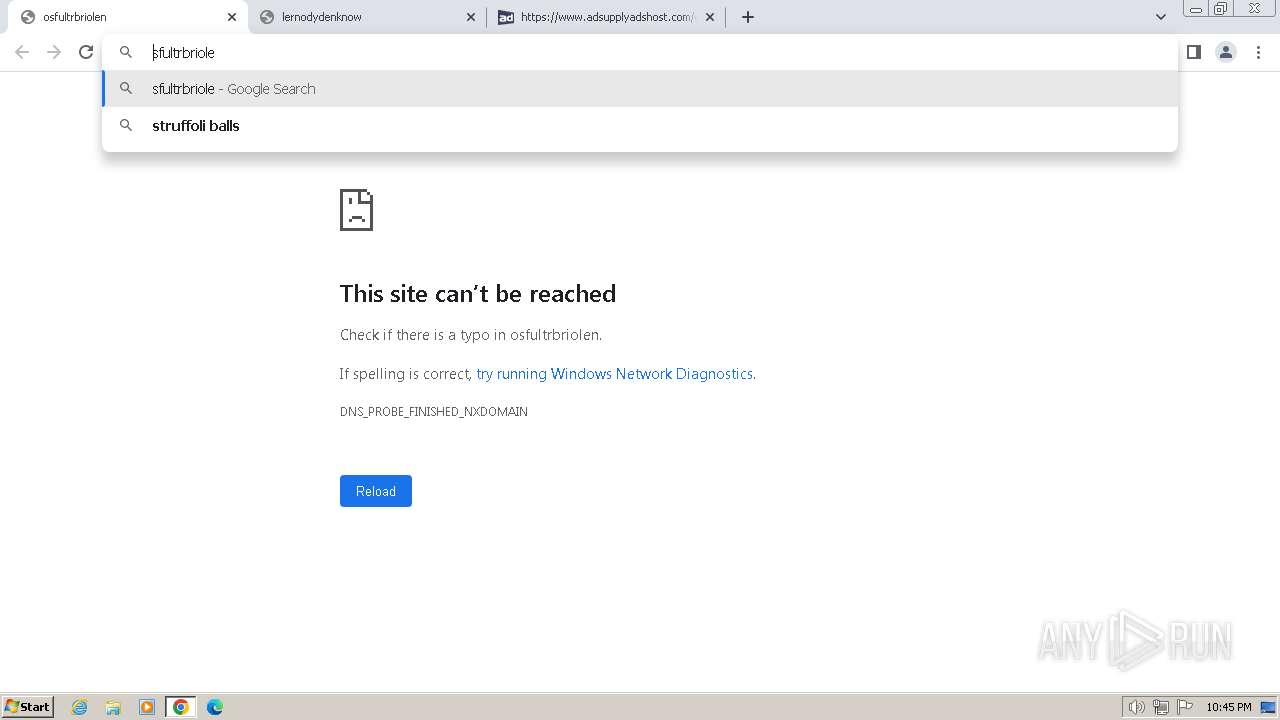Open the Action Center flag icon
Image resolution: width=1280 pixels, height=720 pixels.
[1185, 707]
